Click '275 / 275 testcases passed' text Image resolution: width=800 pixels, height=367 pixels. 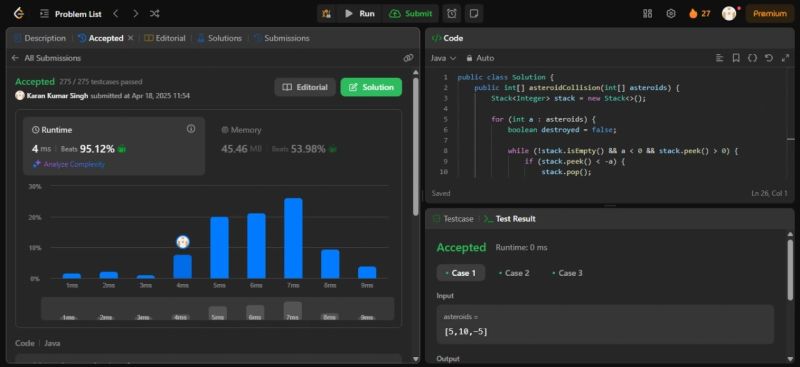pyautogui.click(x=101, y=82)
